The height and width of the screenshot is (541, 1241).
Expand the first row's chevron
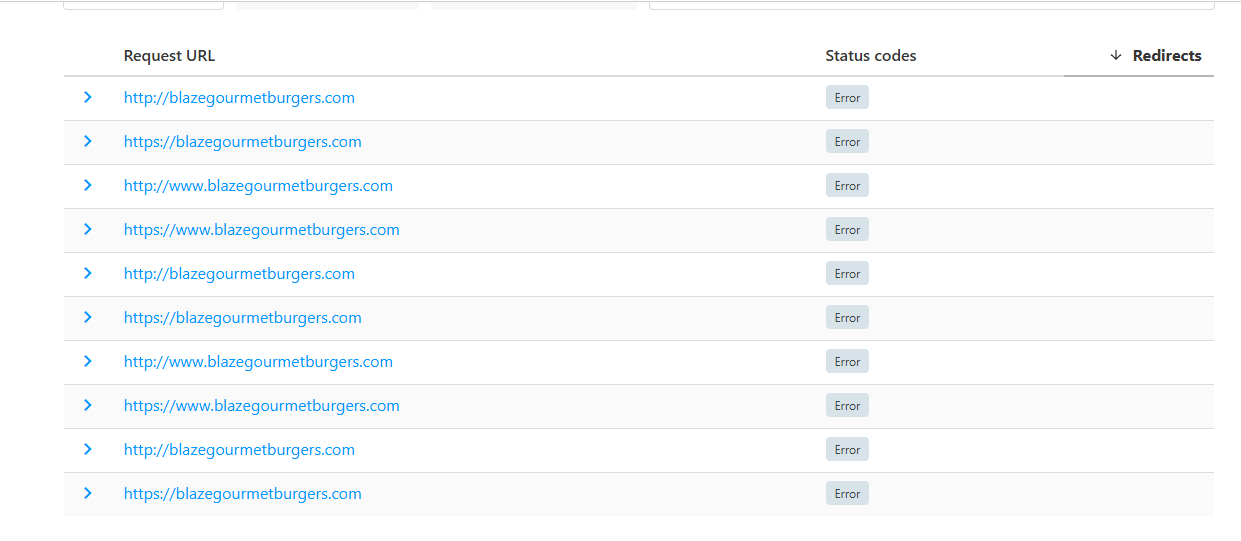click(x=88, y=98)
